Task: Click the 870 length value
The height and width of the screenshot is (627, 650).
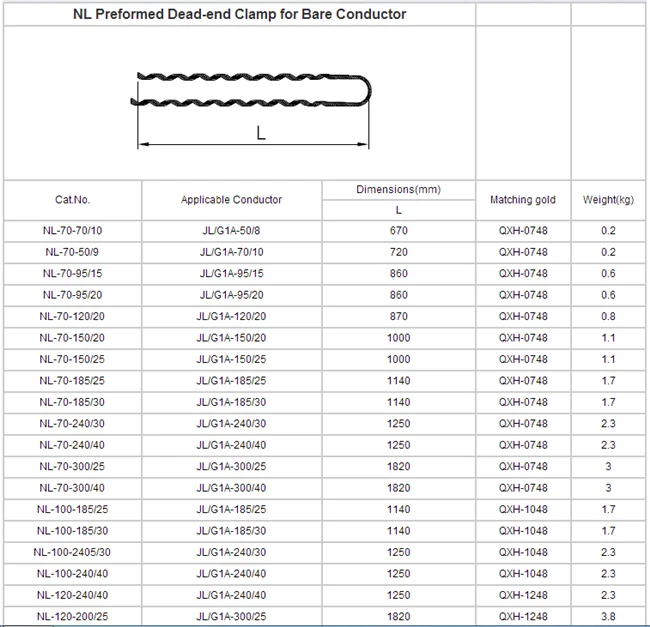Action: (x=398, y=316)
